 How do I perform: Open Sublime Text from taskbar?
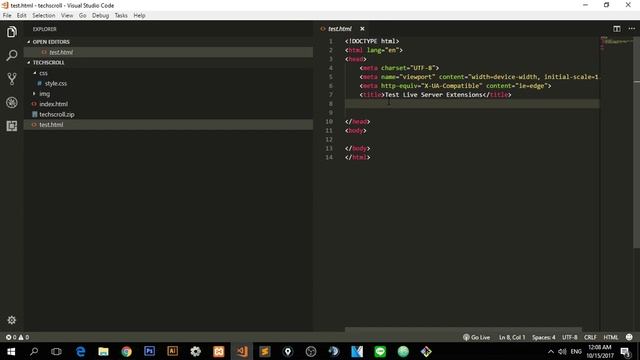[x=265, y=351]
